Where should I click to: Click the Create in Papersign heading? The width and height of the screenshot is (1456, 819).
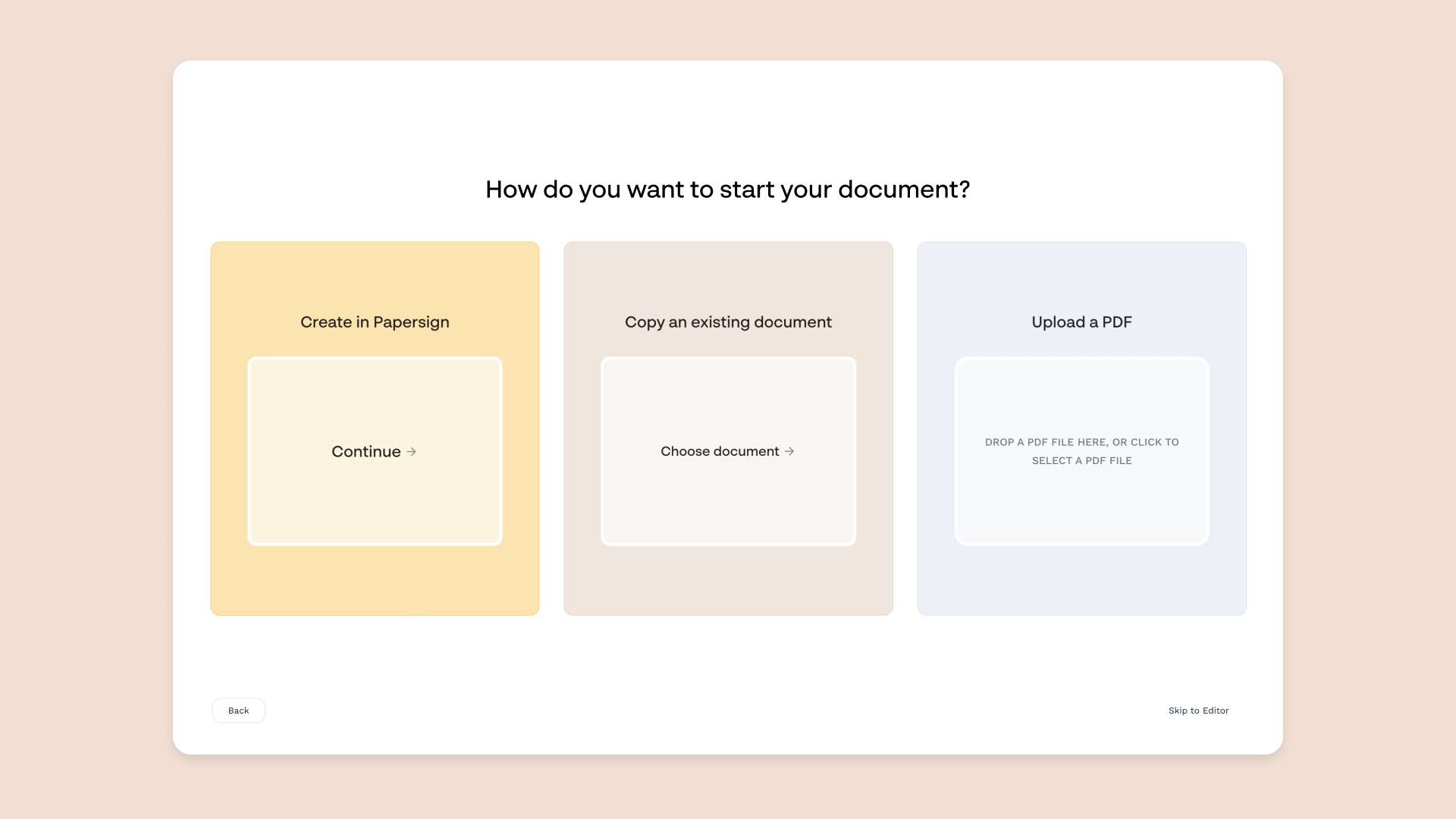[x=375, y=322]
